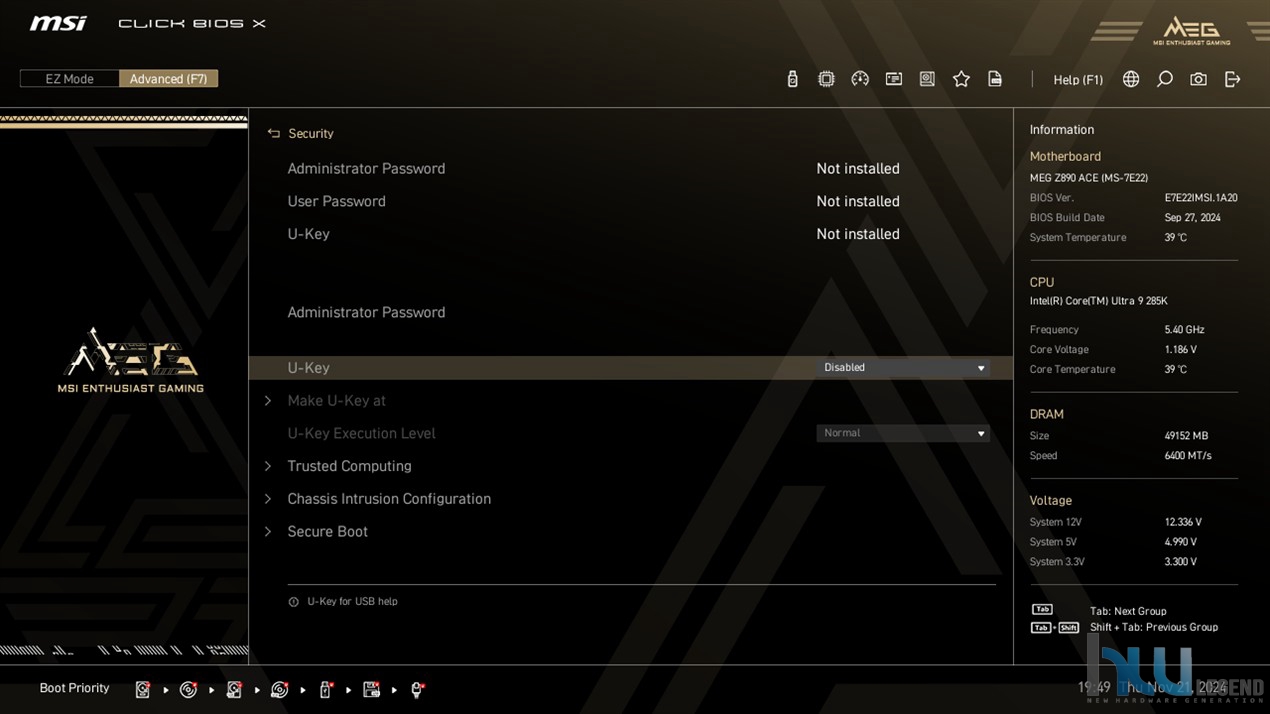Click the U-Key for USB help text
Image resolution: width=1270 pixels, height=714 pixels.
pyautogui.click(x=352, y=602)
